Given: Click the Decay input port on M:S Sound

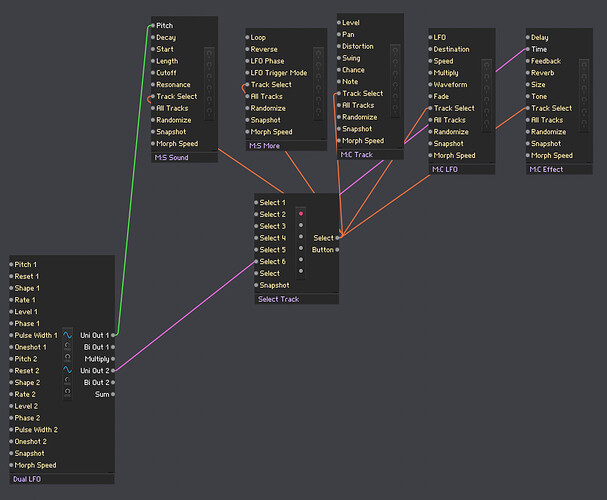Looking at the screenshot, I should [x=153, y=37].
